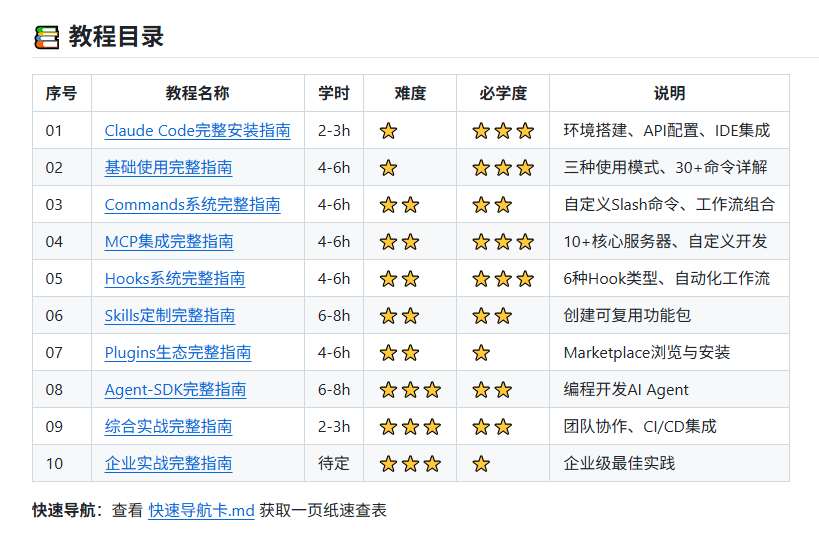Click the 教程名称 column header
The width and height of the screenshot is (819, 534).
tap(197, 94)
